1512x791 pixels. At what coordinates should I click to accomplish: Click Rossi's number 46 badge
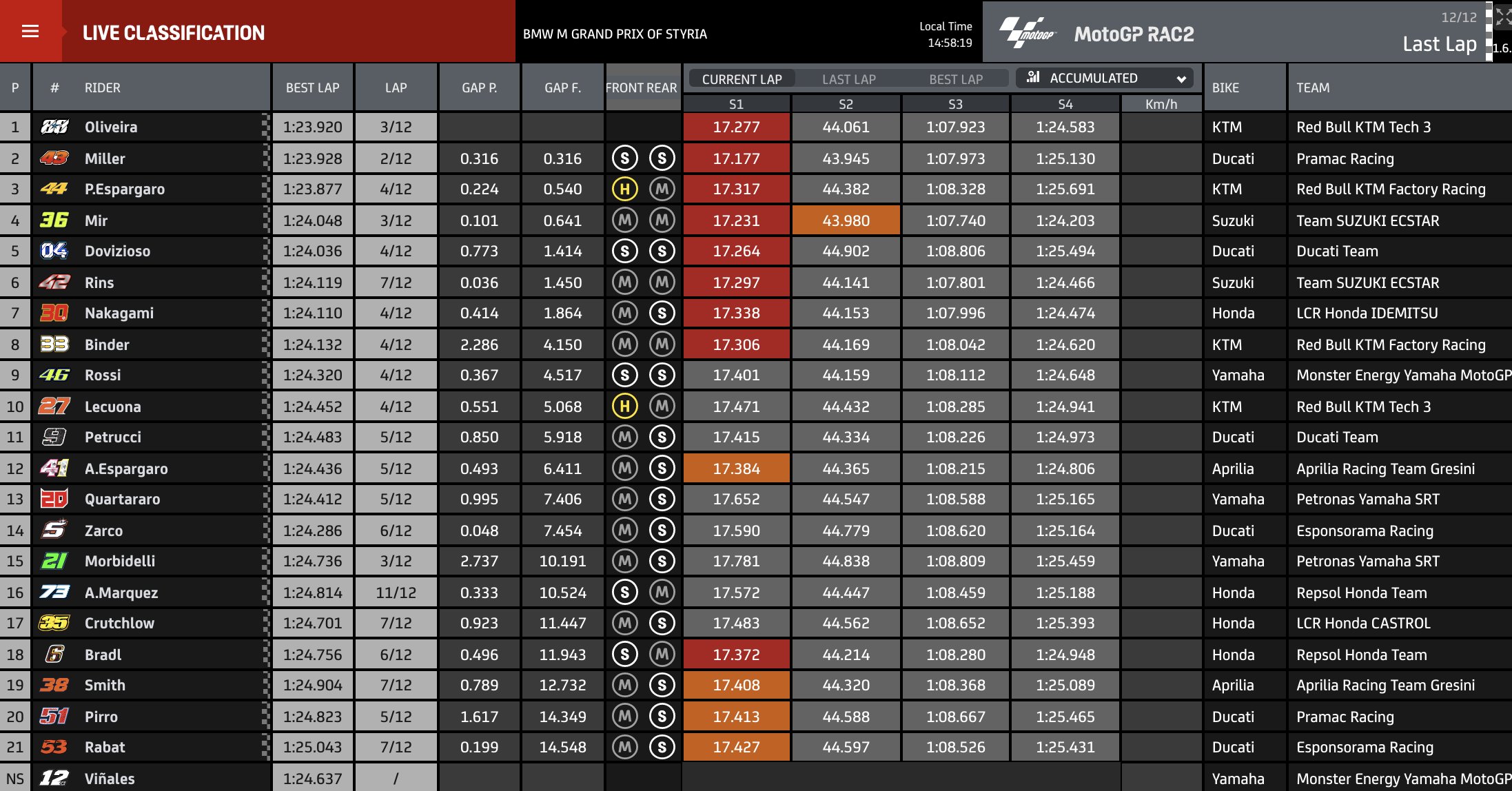[x=54, y=375]
